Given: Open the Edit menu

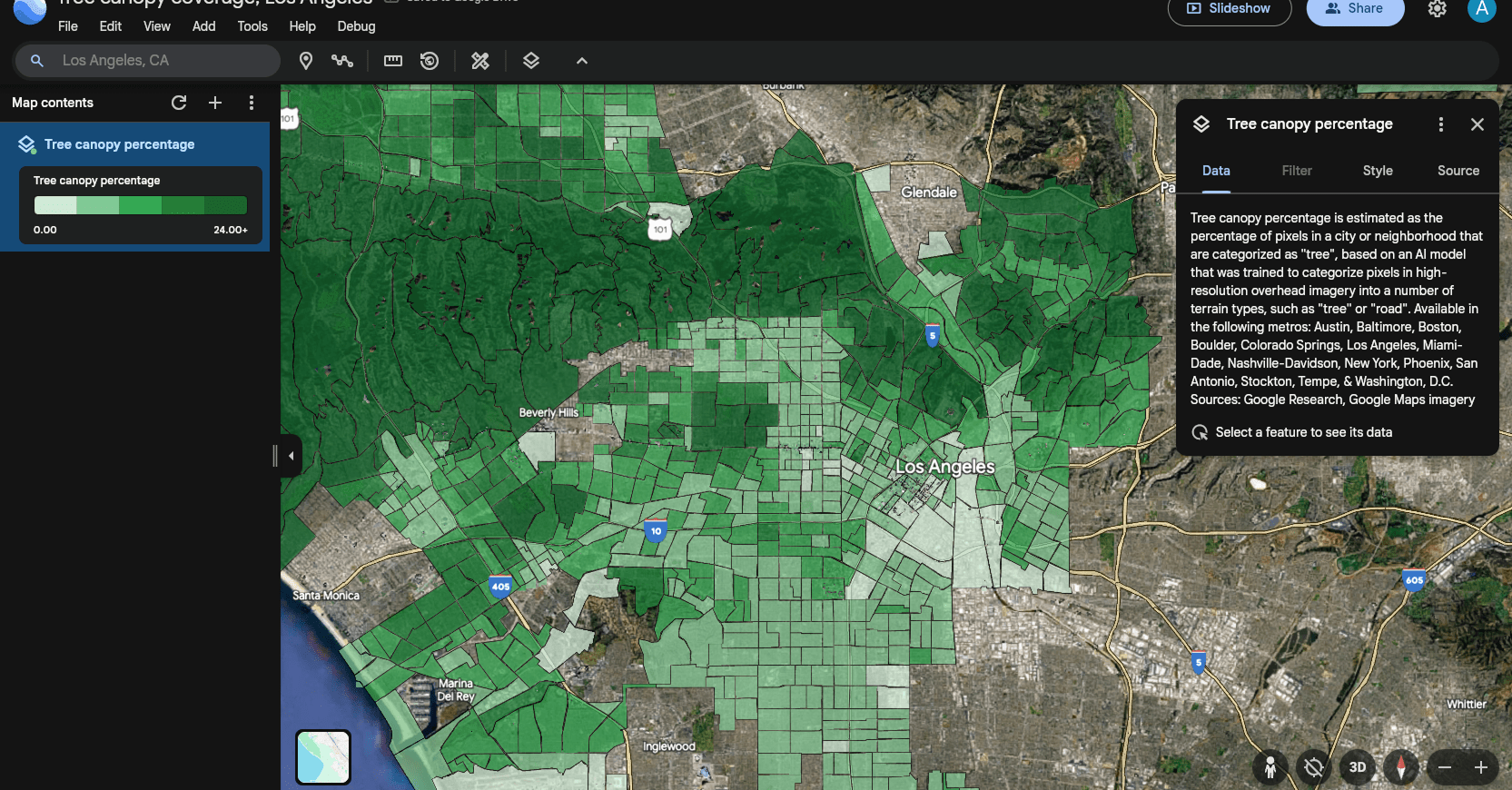Looking at the screenshot, I should tap(111, 26).
